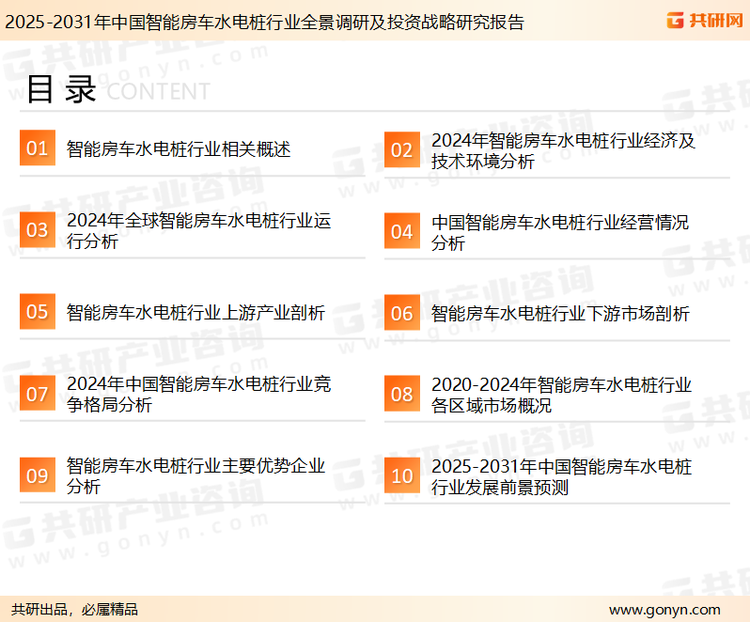Open chapter 2020-2024年智能房车水电桩行业各区域市场概况
This screenshot has height=622, width=750.
pos(561,395)
